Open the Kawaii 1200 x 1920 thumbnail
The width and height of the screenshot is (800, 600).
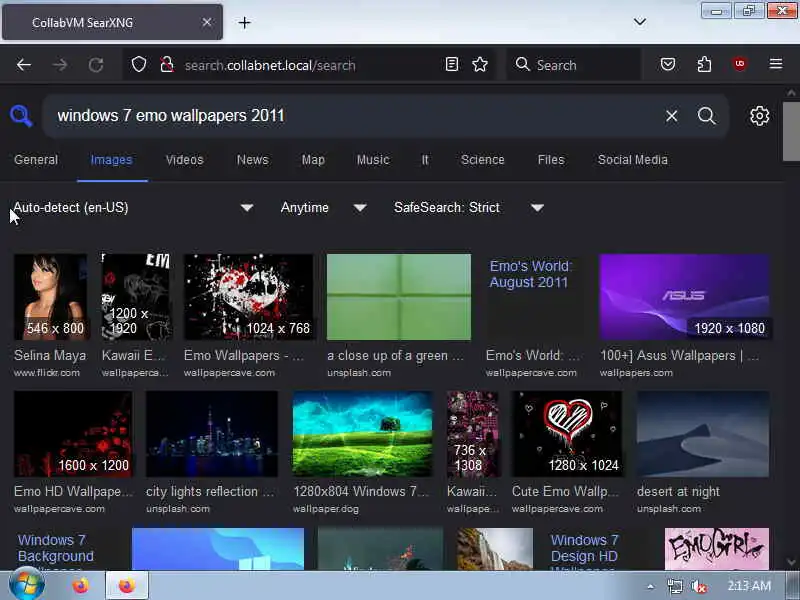[x=136, y=296]
